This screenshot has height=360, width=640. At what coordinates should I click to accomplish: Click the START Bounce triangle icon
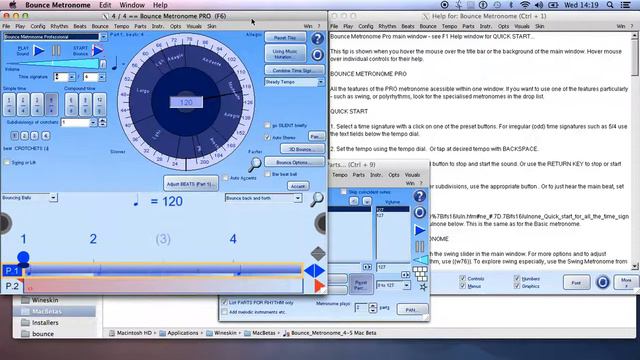[98, 51]
